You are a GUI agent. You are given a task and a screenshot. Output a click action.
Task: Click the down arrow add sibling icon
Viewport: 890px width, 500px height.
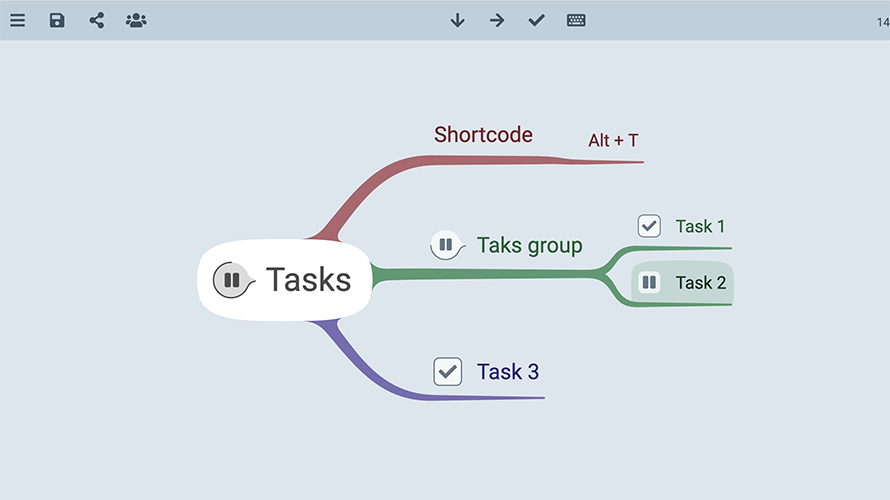[x=458, y=20]
